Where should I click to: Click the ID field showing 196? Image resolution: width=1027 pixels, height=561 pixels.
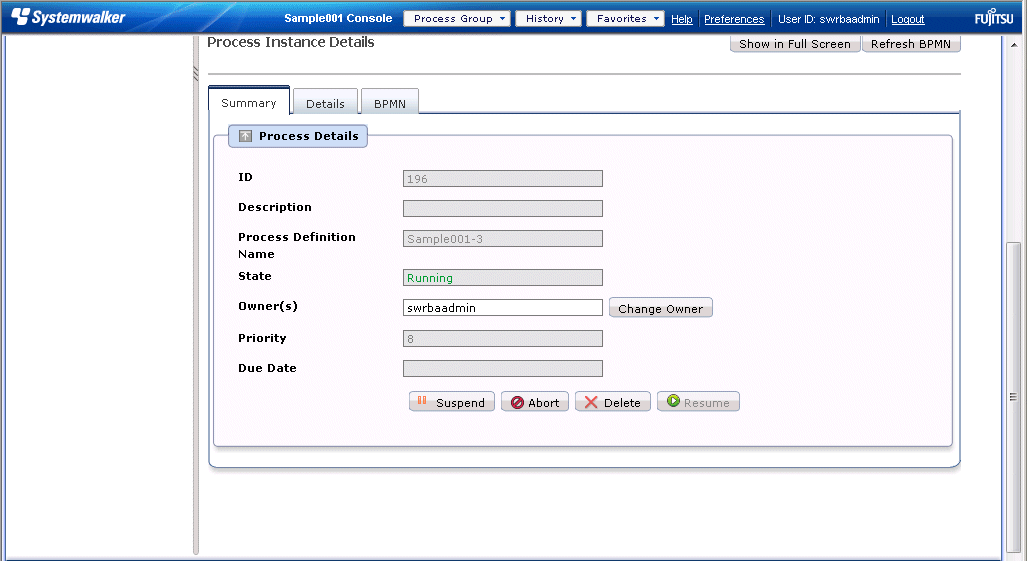(503, 179)
